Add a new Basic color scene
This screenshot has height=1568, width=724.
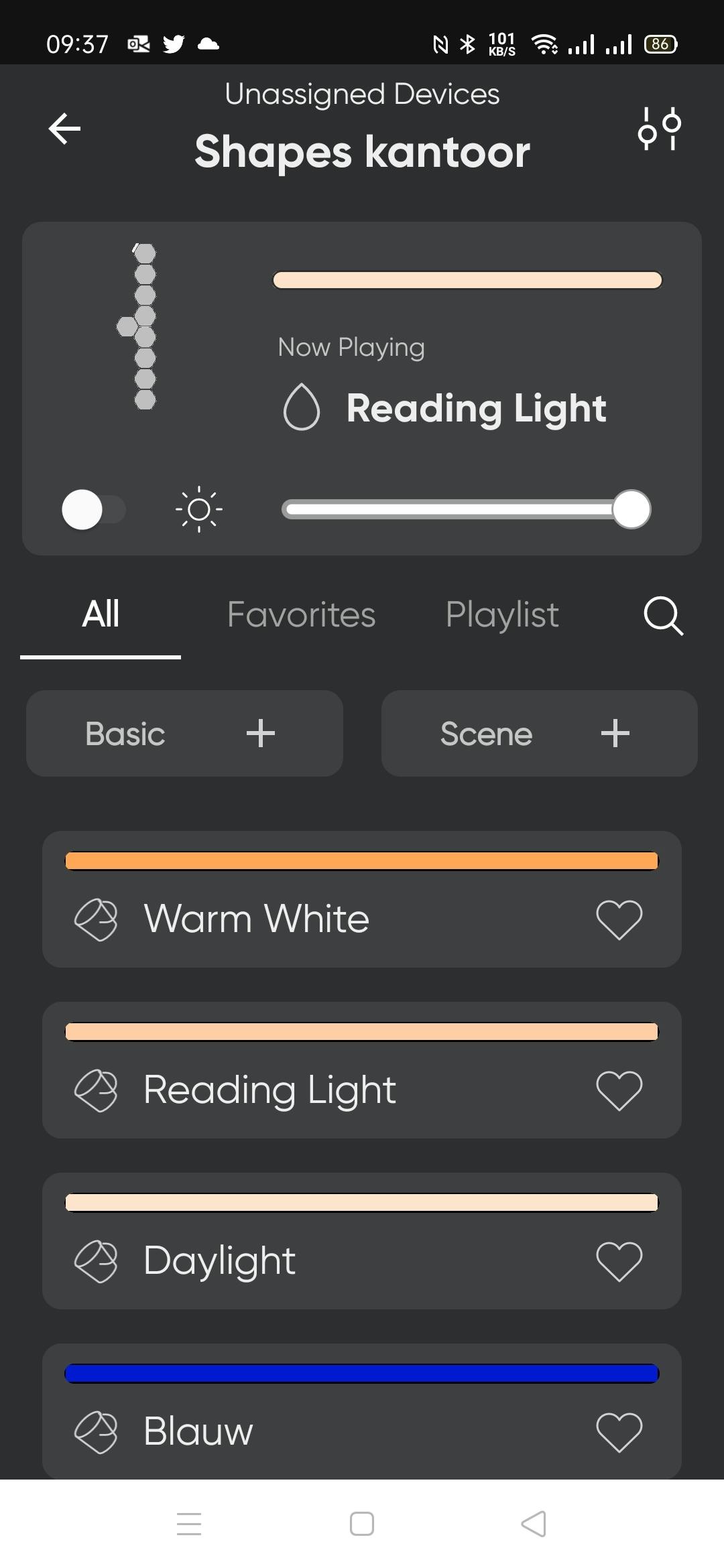click(x=260, y=733)
